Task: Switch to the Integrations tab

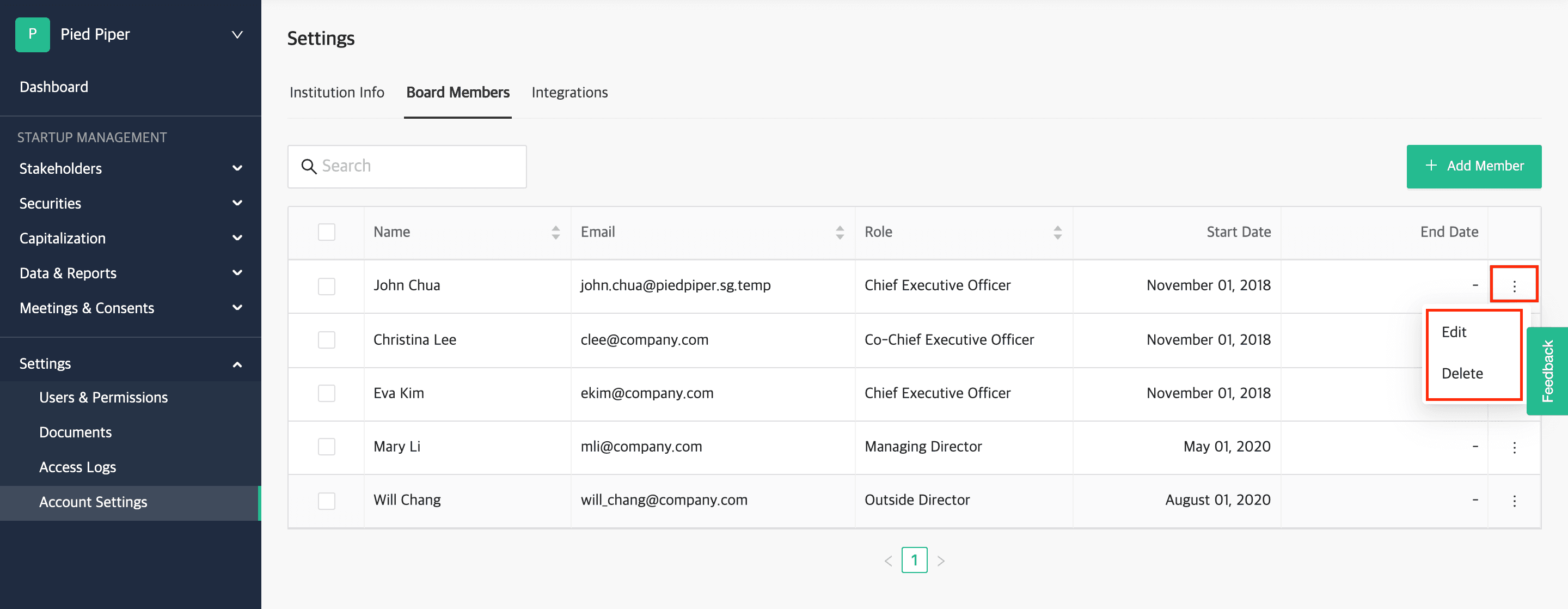Action: (x=569, y=93)
